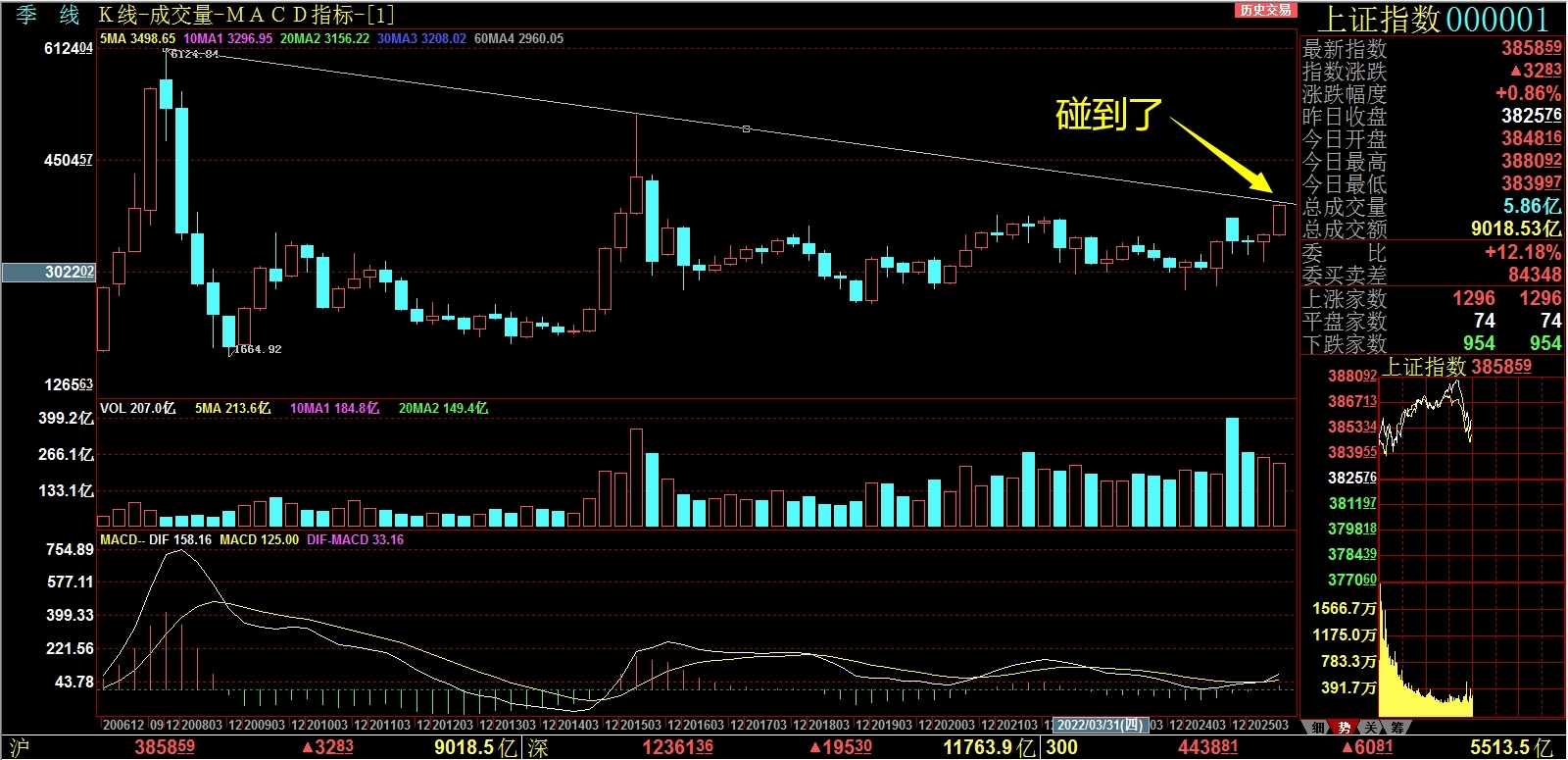The height and width of the screenshot is (760, 1568).
Task: Click the 委买卖差 84348 value
Action: [x=1535, y=275]
